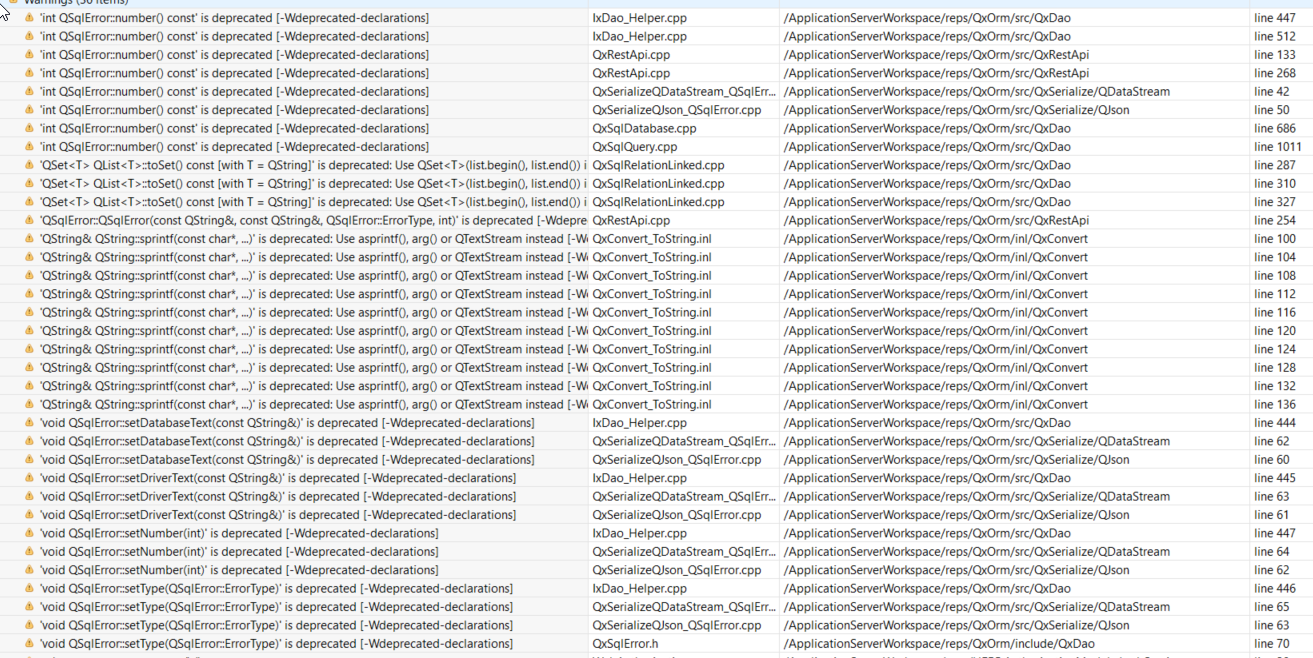This screenshot has width=1313, height=658.
Task: Select the 'line 42' cell
Action: (1271, 92)
